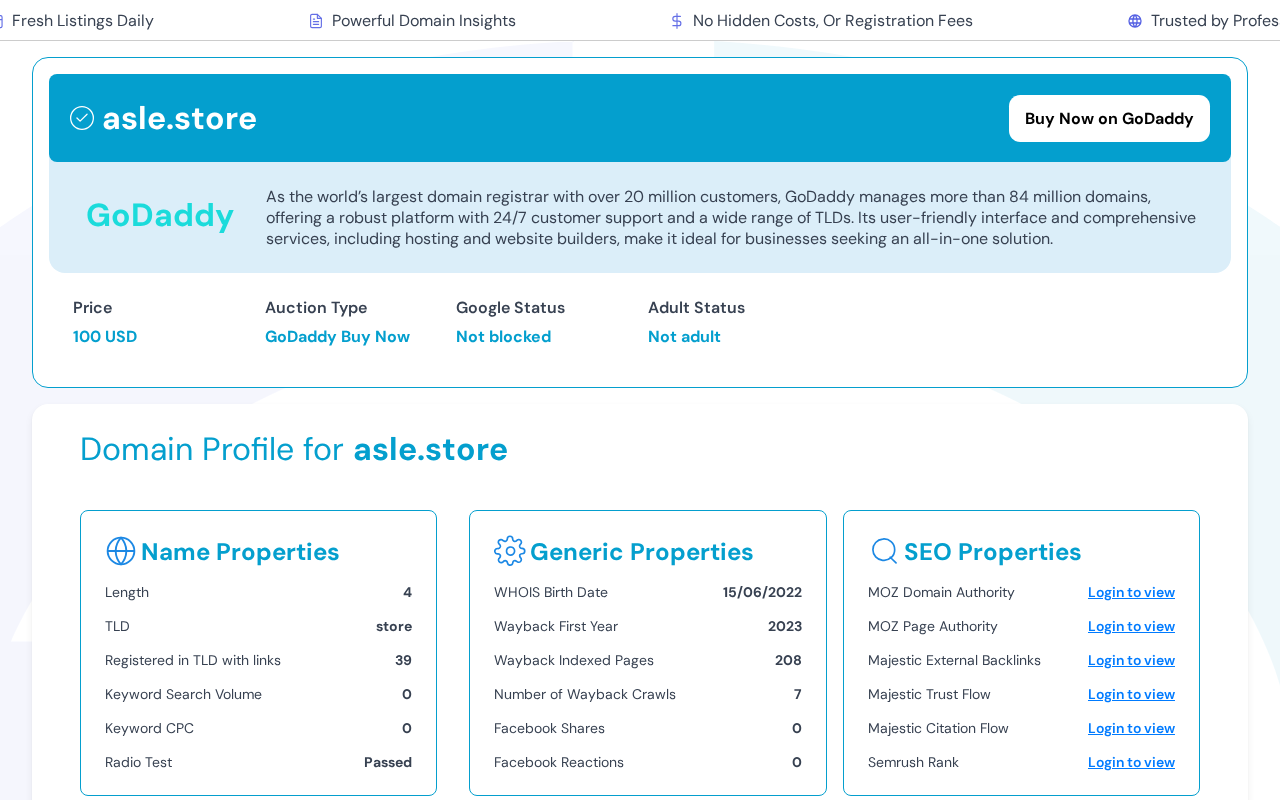This screenshot has height=800, width=1280.
Task: Click the Wayback First Year value 2023
Action: (x=785, y=626)
